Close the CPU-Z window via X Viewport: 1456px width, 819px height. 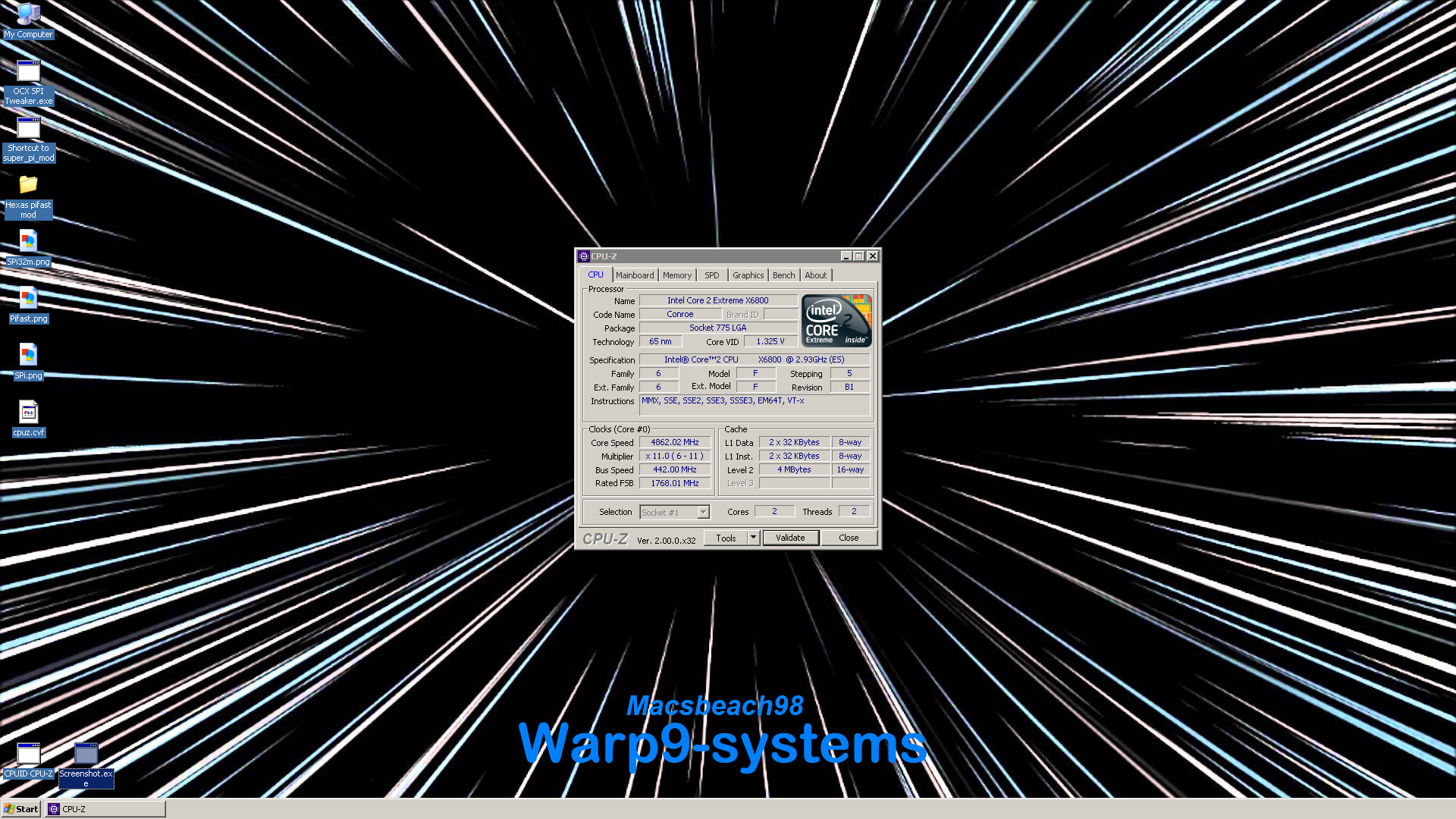coord(873,256)
